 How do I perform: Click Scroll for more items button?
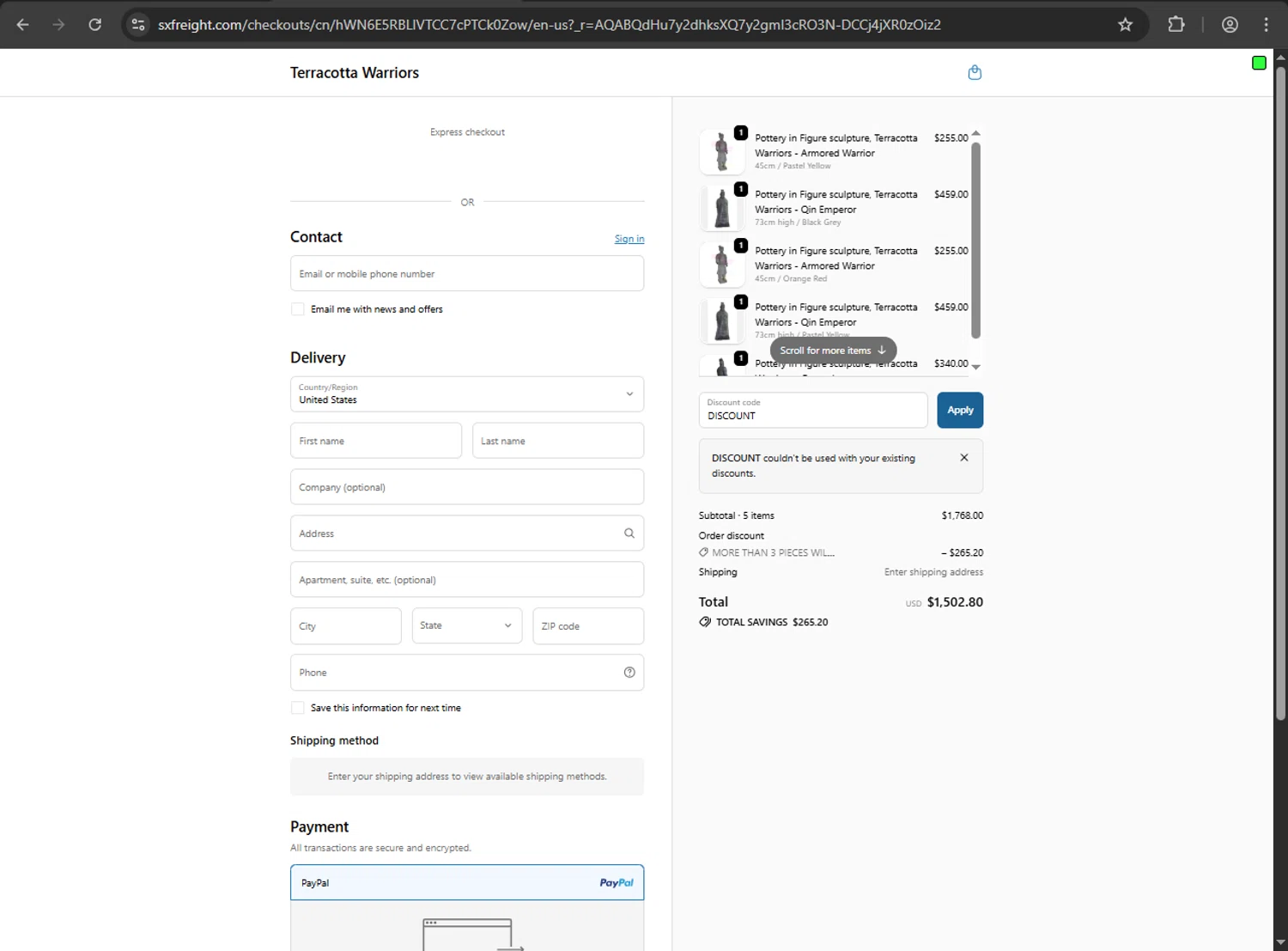coord(833,351)
